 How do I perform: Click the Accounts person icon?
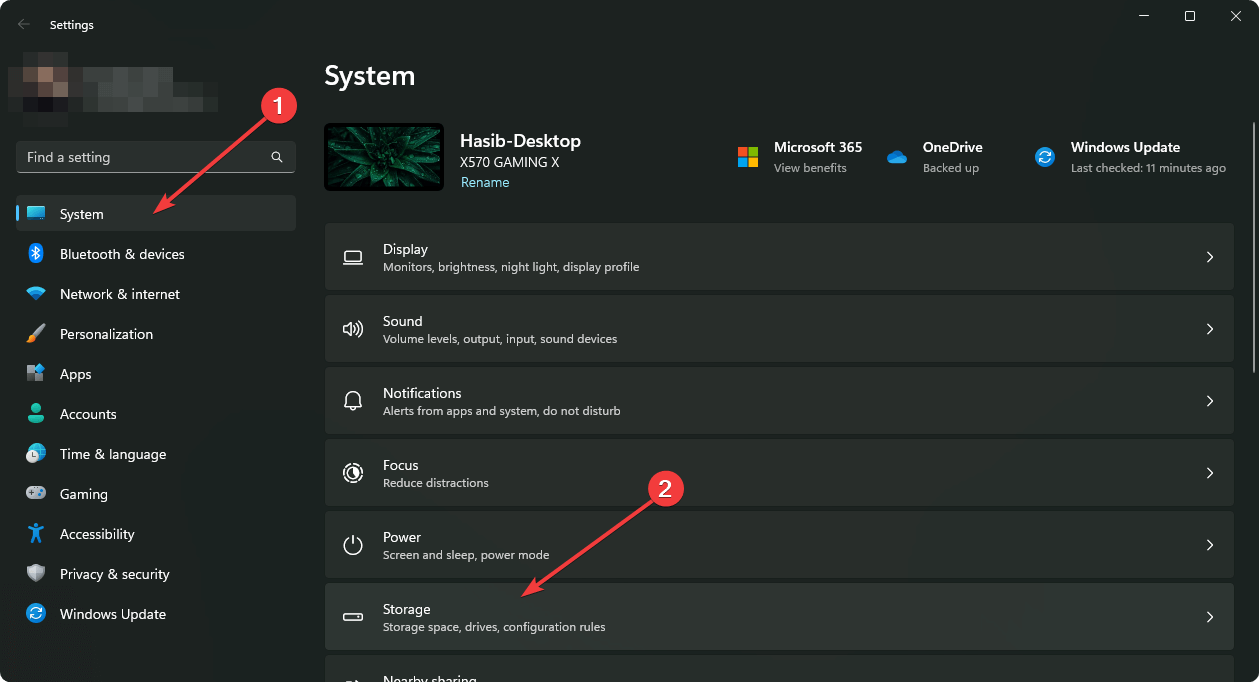[x=36, y=413]
